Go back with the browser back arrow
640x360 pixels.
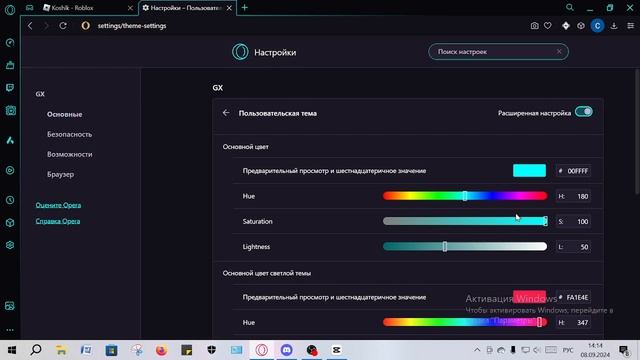tap(30, 26)
